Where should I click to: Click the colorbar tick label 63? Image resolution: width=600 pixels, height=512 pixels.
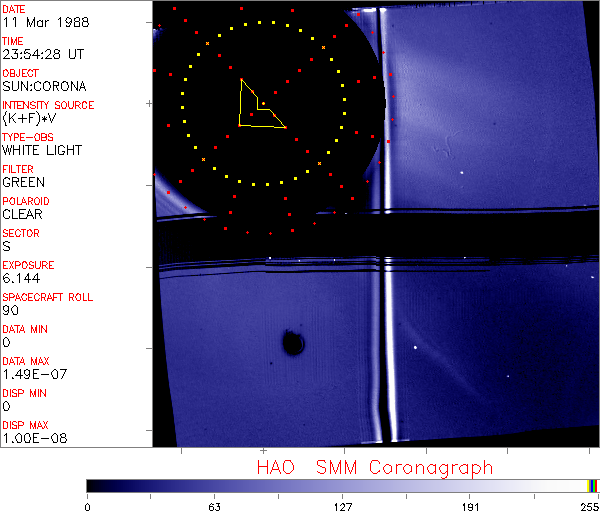pyautogui.click(x=215, y=506)
